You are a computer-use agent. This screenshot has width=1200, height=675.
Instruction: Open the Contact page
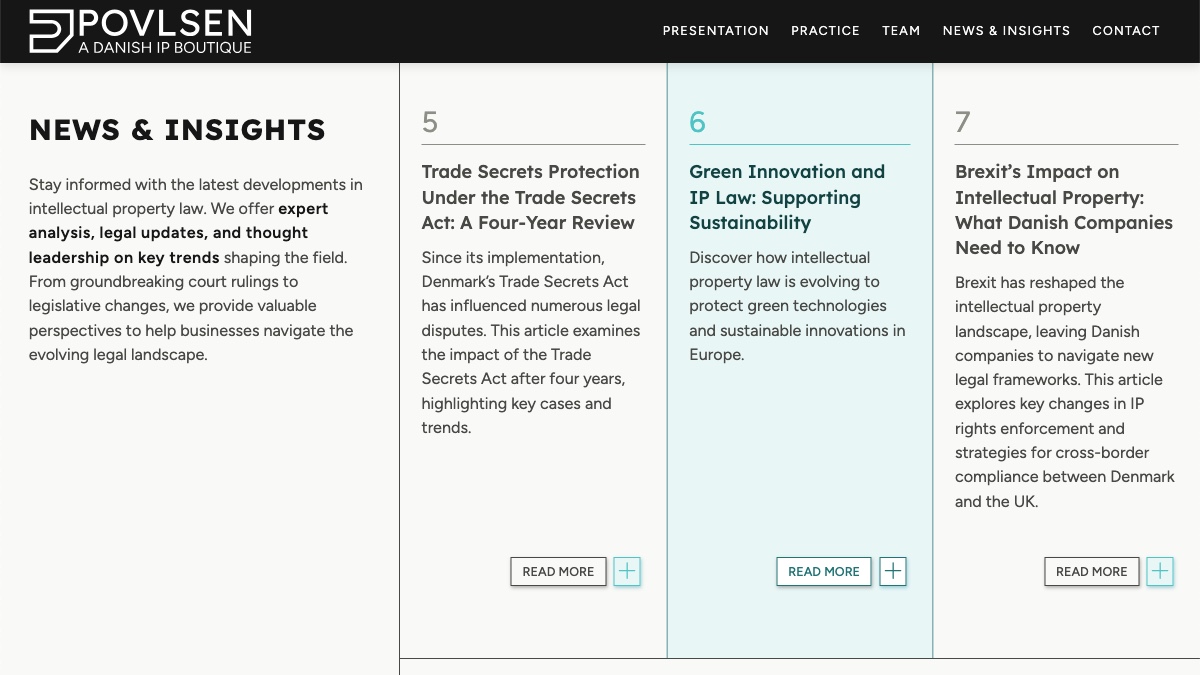1126,31
